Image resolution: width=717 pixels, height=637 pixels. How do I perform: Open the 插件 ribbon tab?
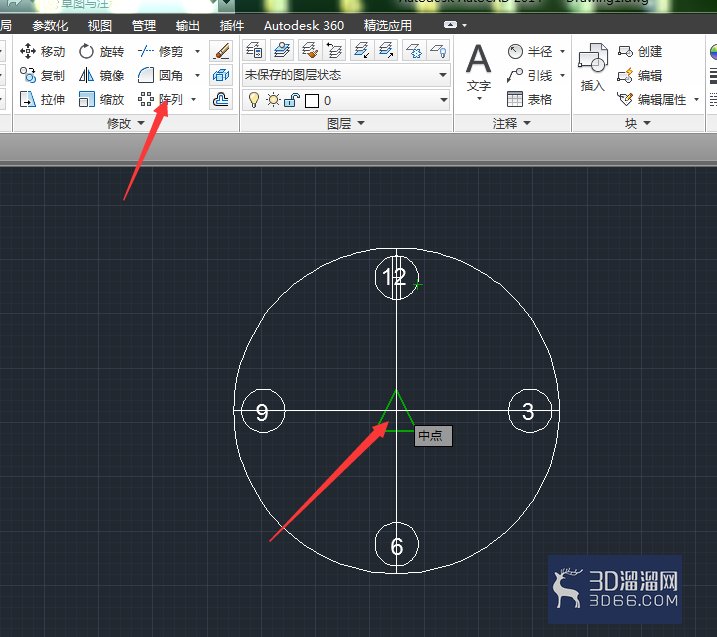(231, 25)
